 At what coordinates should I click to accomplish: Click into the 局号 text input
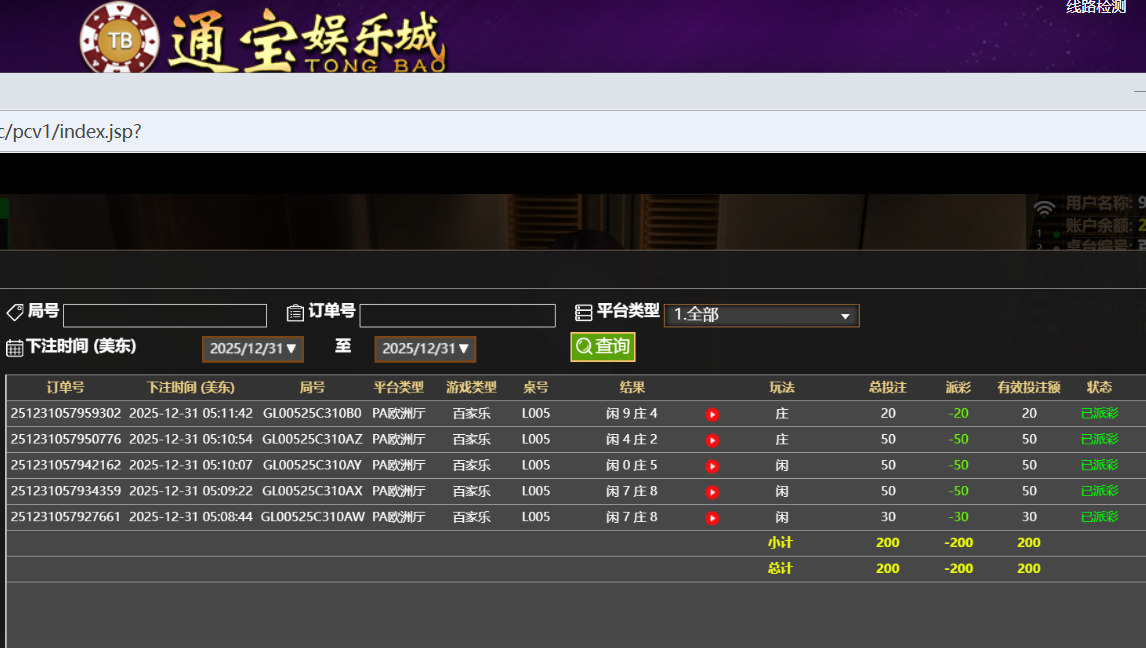tap(165, 316)
